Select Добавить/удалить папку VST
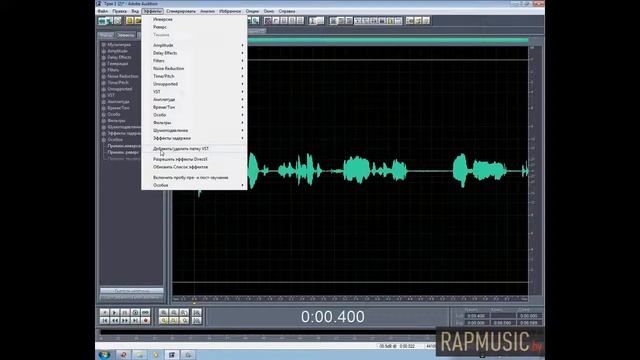 194,149
